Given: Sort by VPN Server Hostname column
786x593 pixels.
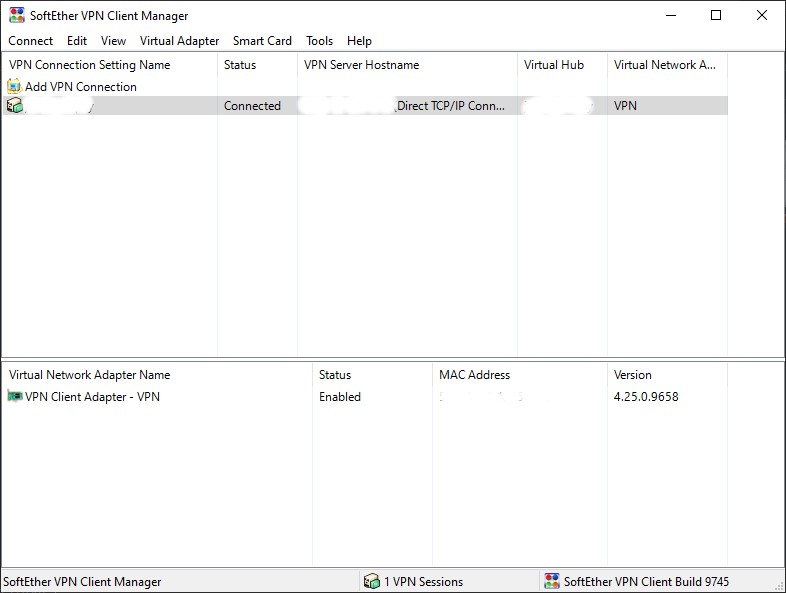Looking at the screenshot, I should click(408, 65).
